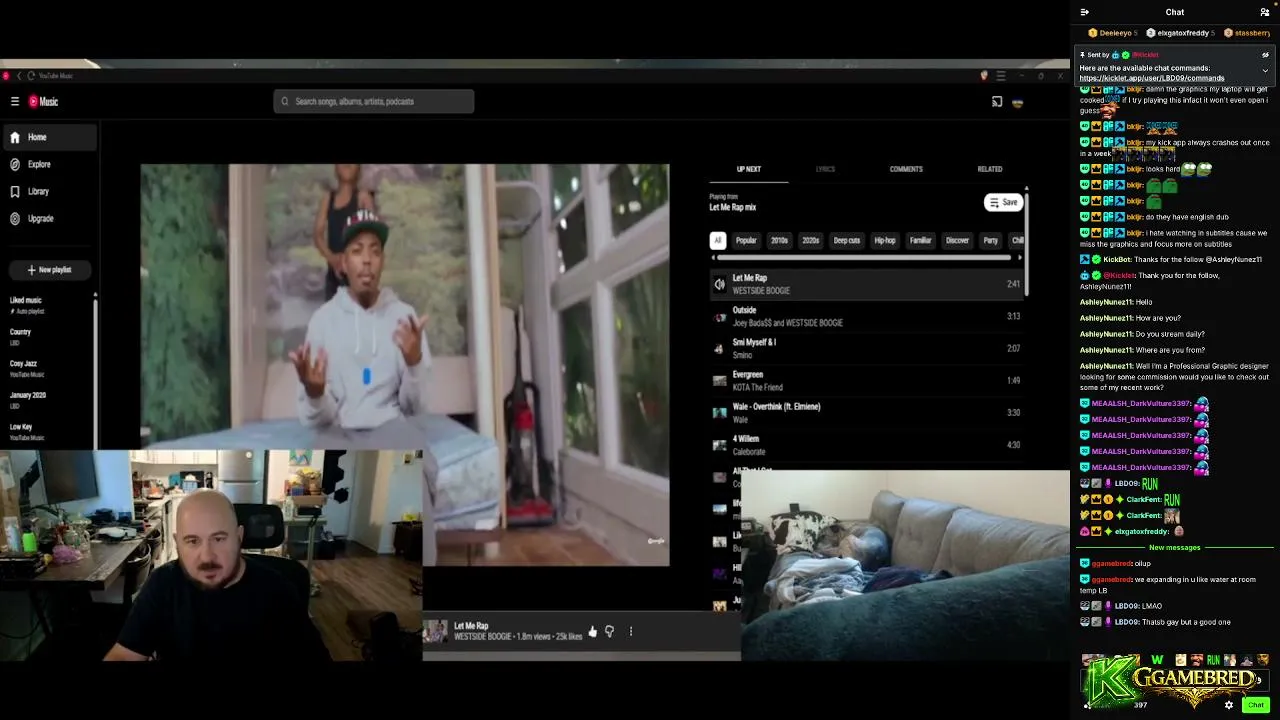The image size is (1280, 720).
Task: Click the New messages chat divider
Action: click(1175, 548)
